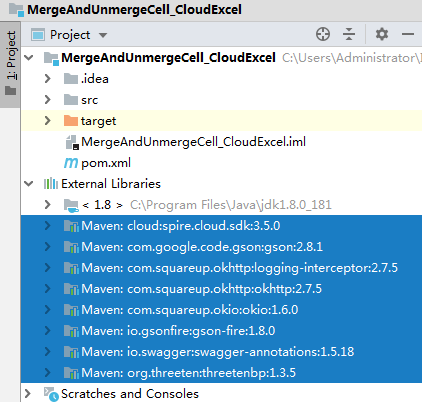
Task: Click the JDK 1.8 folder icon
Action: tap(71, 205)
